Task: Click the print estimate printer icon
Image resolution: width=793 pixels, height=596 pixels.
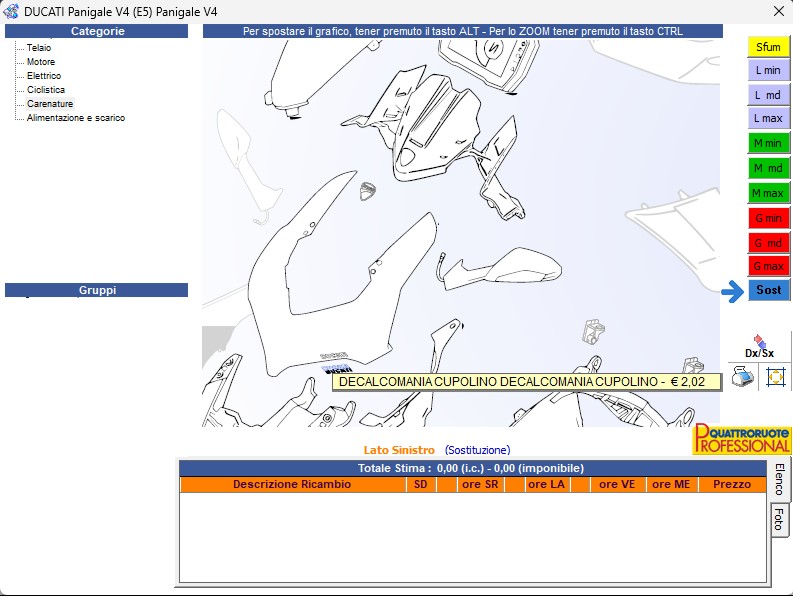Action: coord(742,376)
